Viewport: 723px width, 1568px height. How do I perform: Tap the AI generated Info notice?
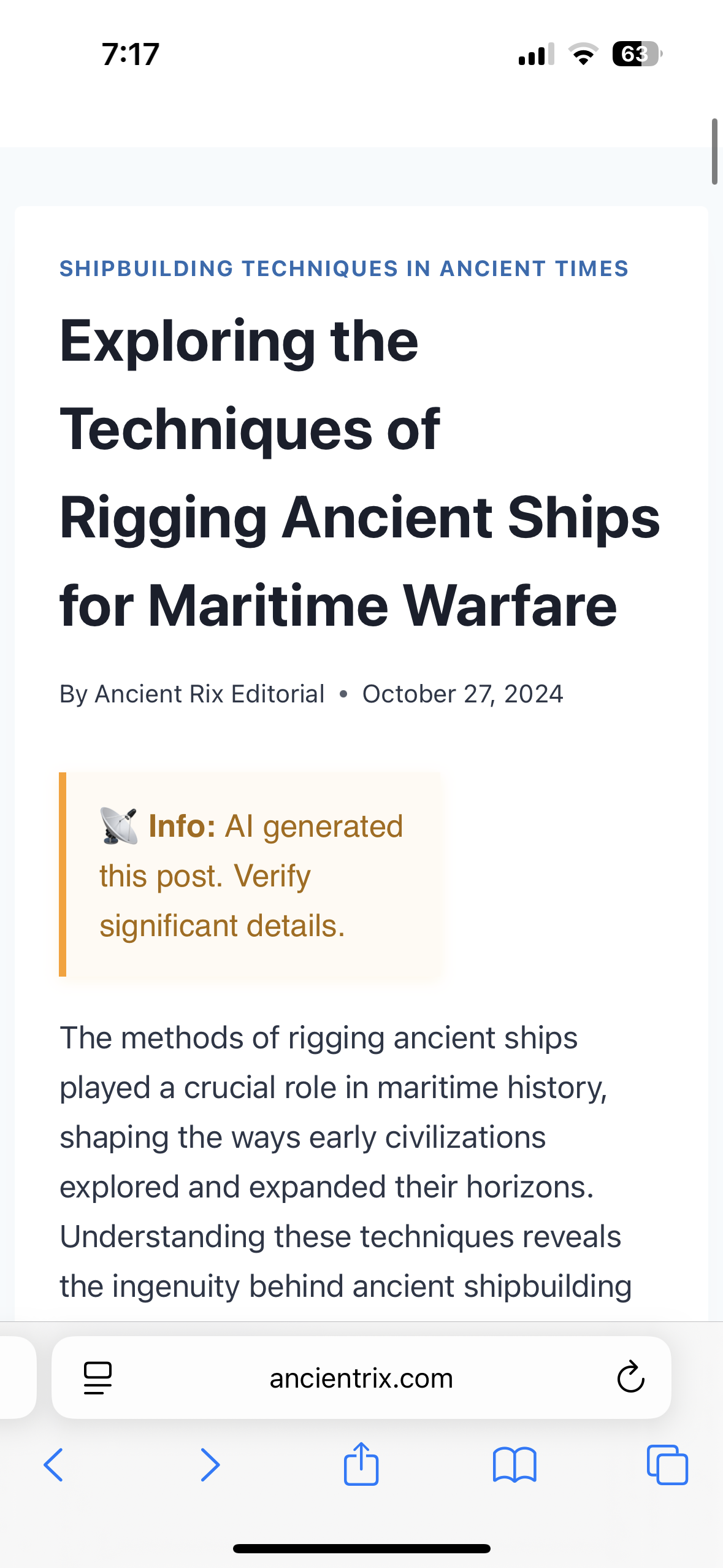(251, 875)
